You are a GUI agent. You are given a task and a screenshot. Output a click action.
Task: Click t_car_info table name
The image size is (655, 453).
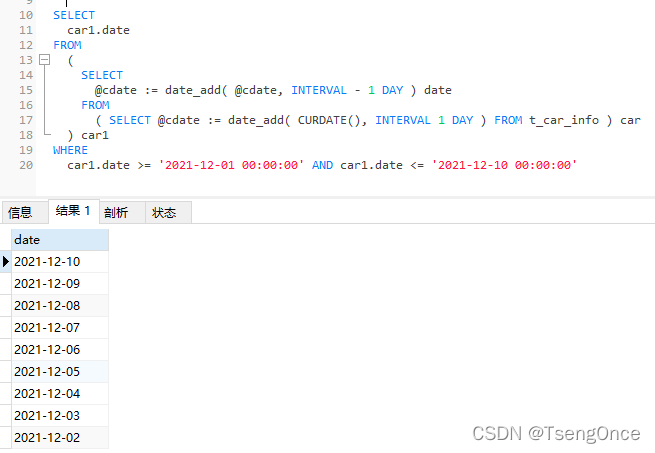[x=564, y=120]
